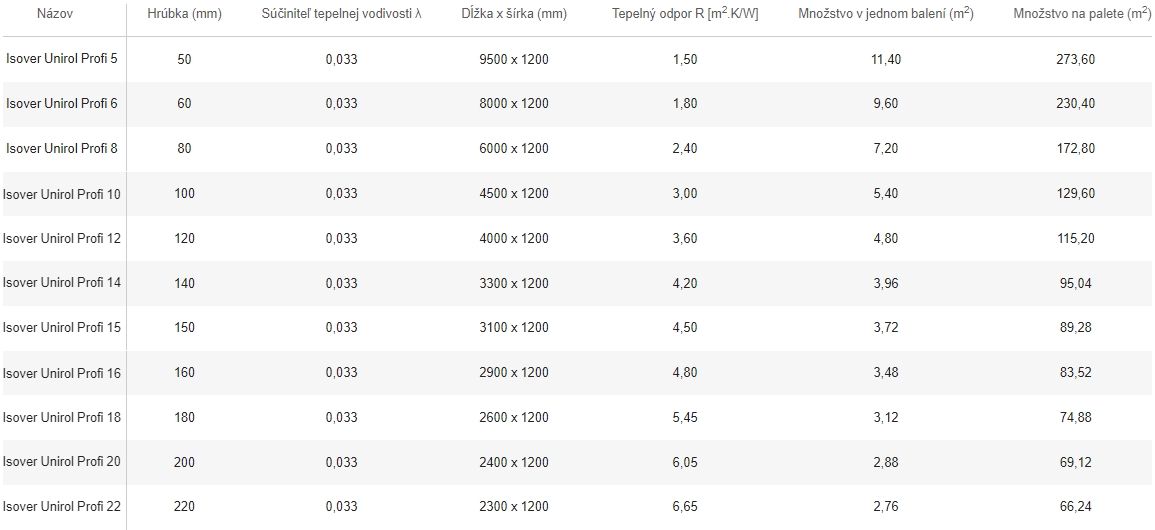Click the Isover Unirol Profi 16 name
Viewport: 1155px width, 530px height.
(62, 373)
